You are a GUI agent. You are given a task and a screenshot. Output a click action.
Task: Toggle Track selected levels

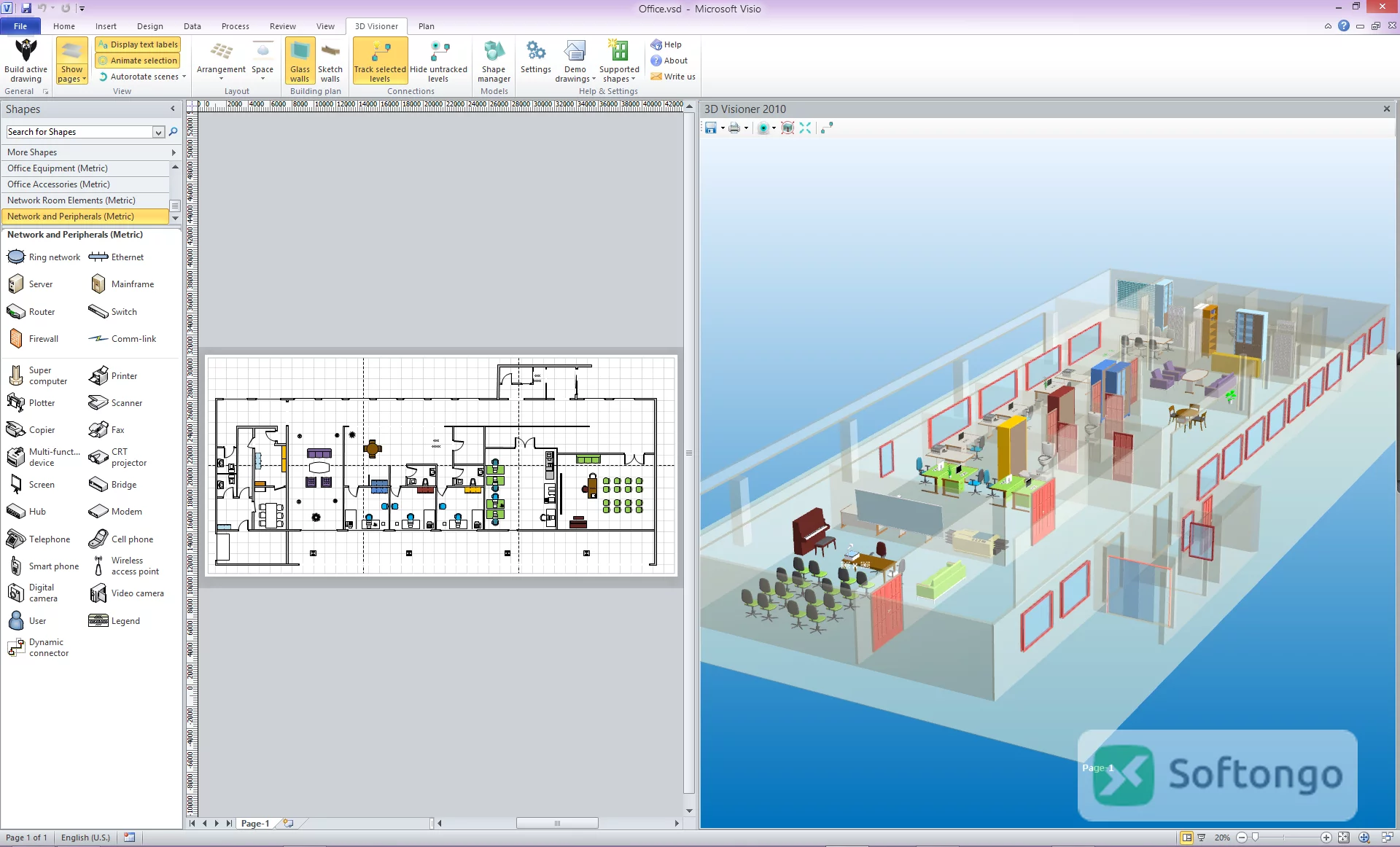tap(380, 60)
